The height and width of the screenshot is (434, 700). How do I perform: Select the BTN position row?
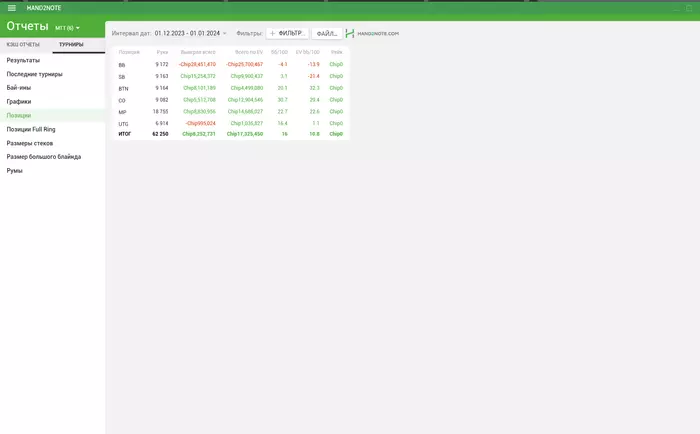(x=230, y=88)
